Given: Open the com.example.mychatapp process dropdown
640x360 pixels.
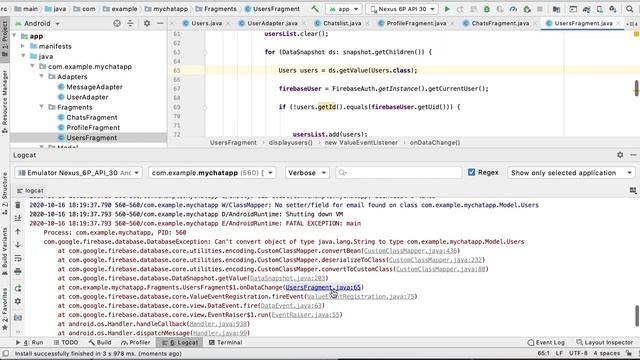Looking at the screenshot, I should coord(212,173).
